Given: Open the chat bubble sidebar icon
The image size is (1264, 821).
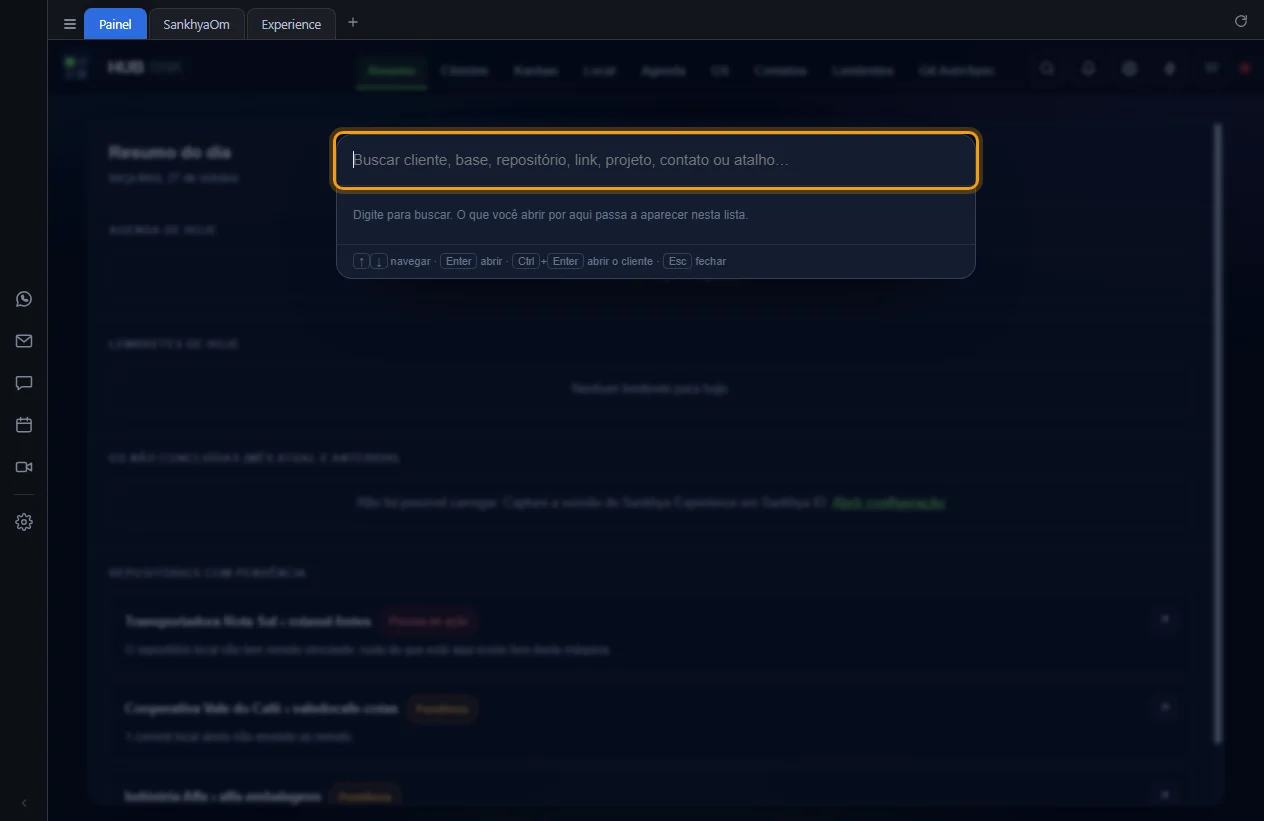Looking at the screenshot, I should pos(24,383).
